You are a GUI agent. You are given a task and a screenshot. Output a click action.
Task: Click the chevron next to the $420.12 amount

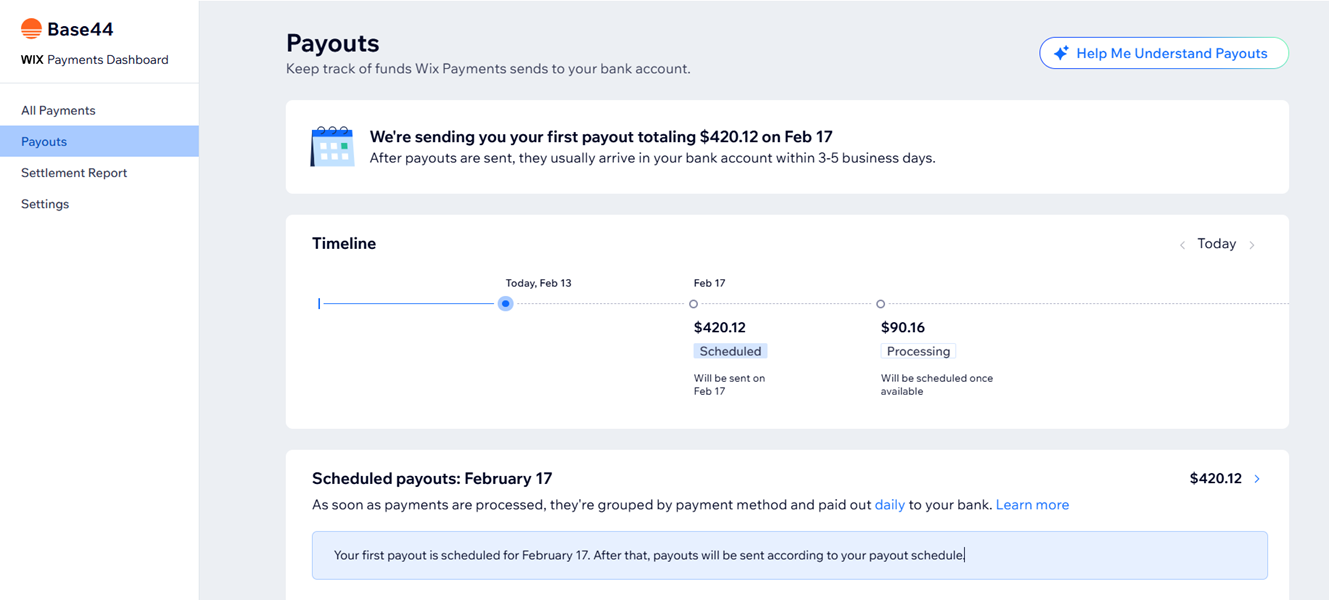coord(1256,478)
